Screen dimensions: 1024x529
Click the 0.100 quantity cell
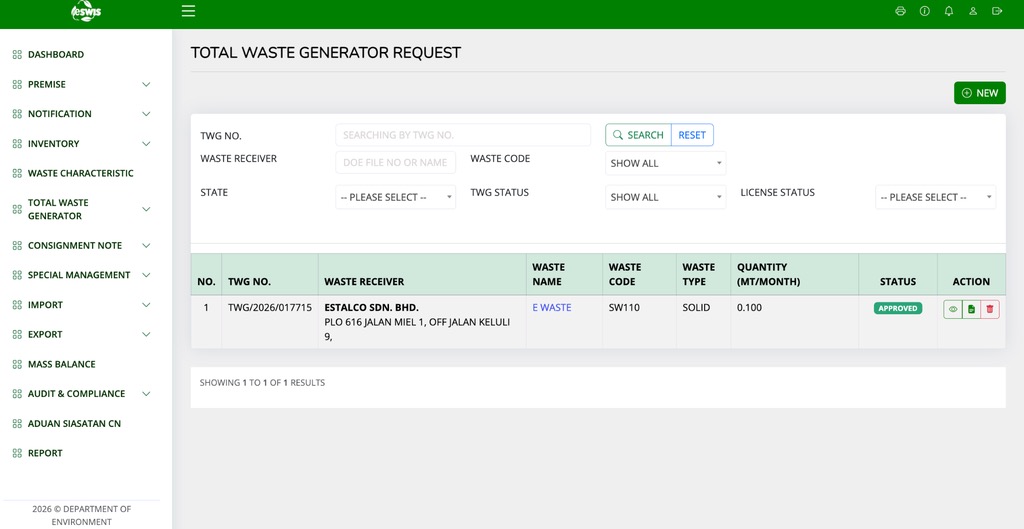pos(749,308)
